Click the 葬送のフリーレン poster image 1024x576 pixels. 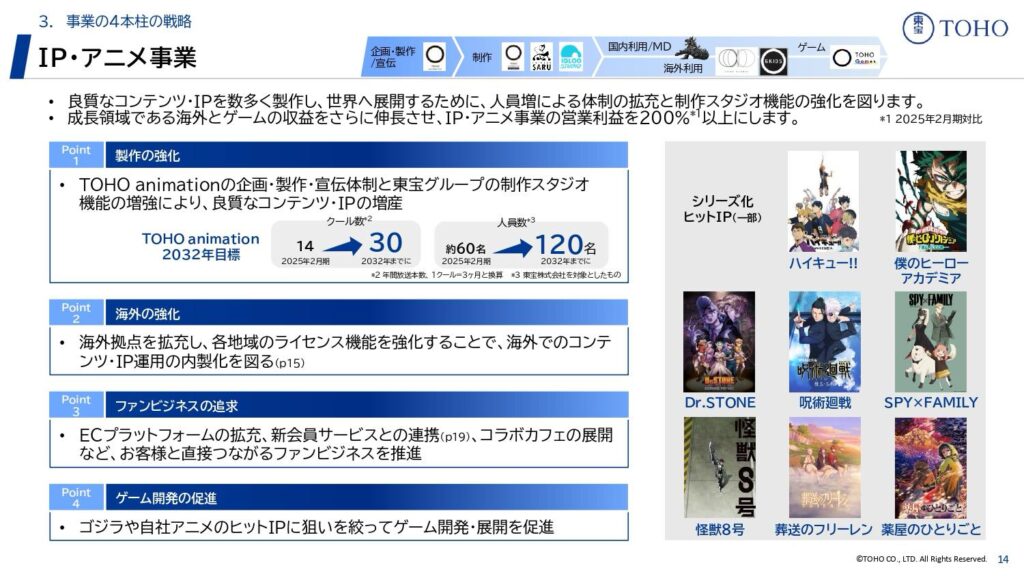click(824, 468)
